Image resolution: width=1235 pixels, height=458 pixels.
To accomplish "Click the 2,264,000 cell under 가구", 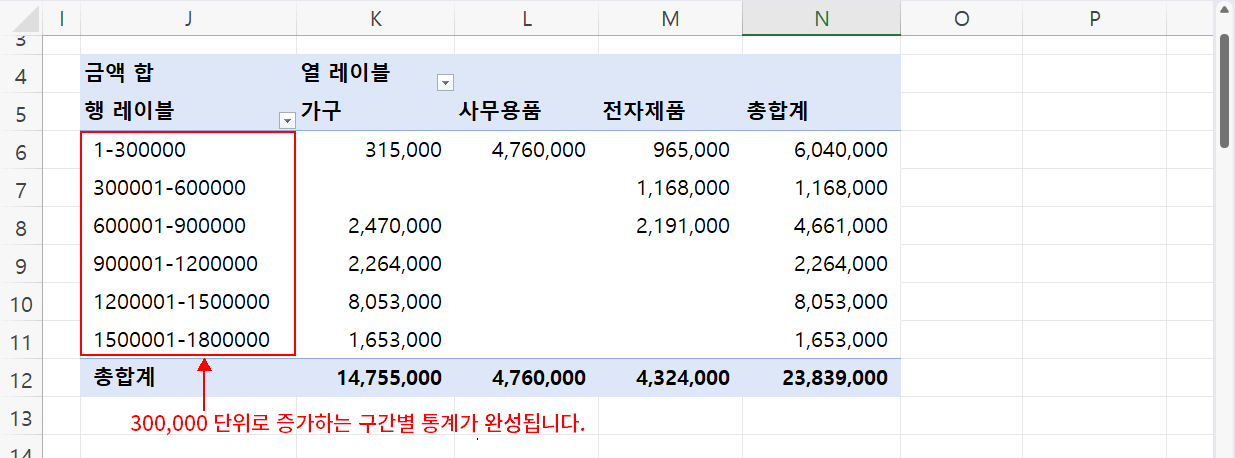I will coord(375,263).
